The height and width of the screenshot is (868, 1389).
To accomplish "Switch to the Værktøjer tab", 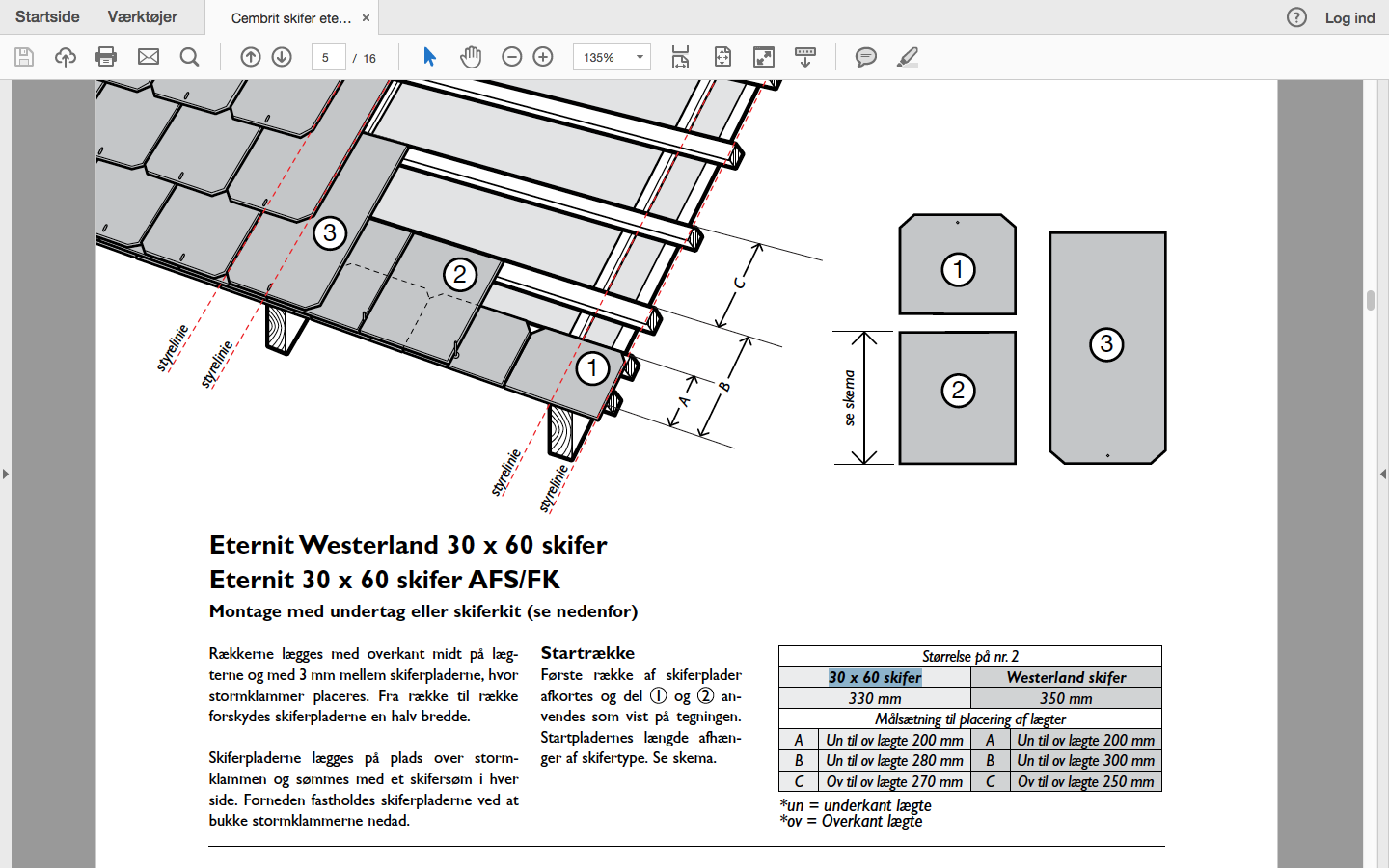I will tap(143, 17).
